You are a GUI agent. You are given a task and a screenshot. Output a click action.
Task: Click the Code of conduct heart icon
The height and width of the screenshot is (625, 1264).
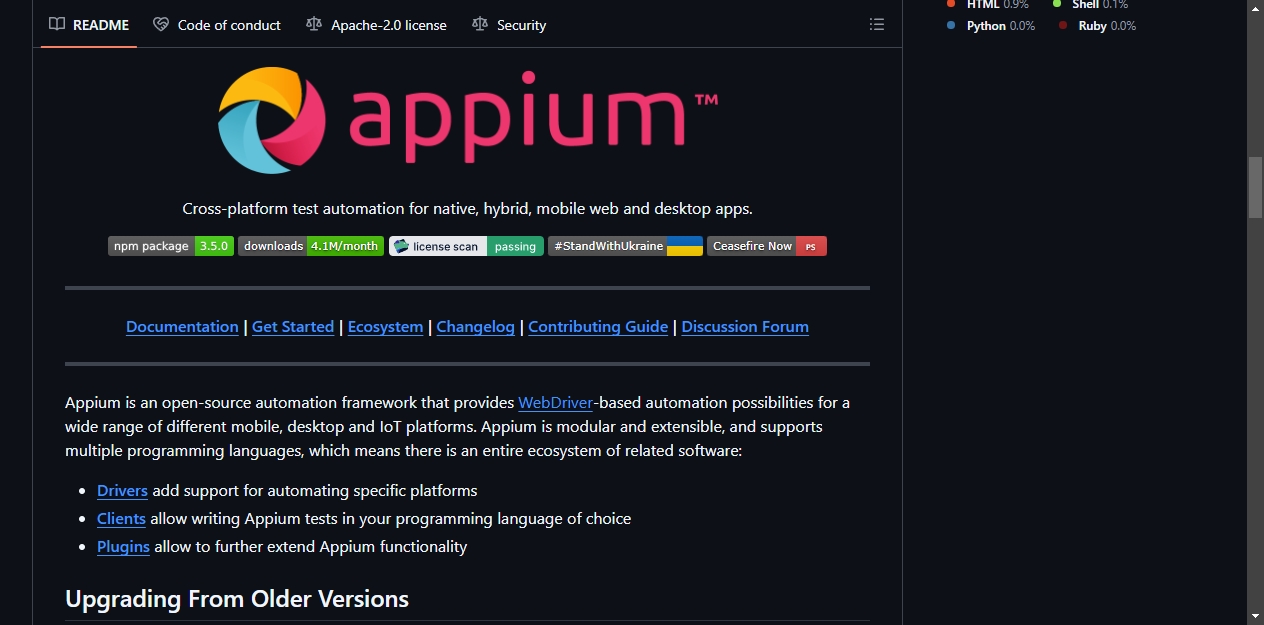click(x=161, y=24)
